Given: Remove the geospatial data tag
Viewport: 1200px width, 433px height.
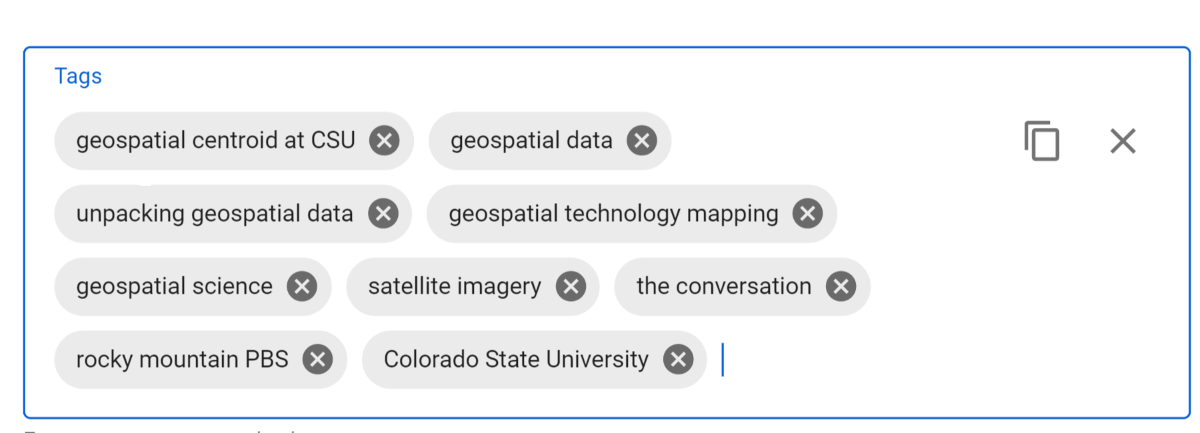Looking at the screenshot, I should pos(642,141).
